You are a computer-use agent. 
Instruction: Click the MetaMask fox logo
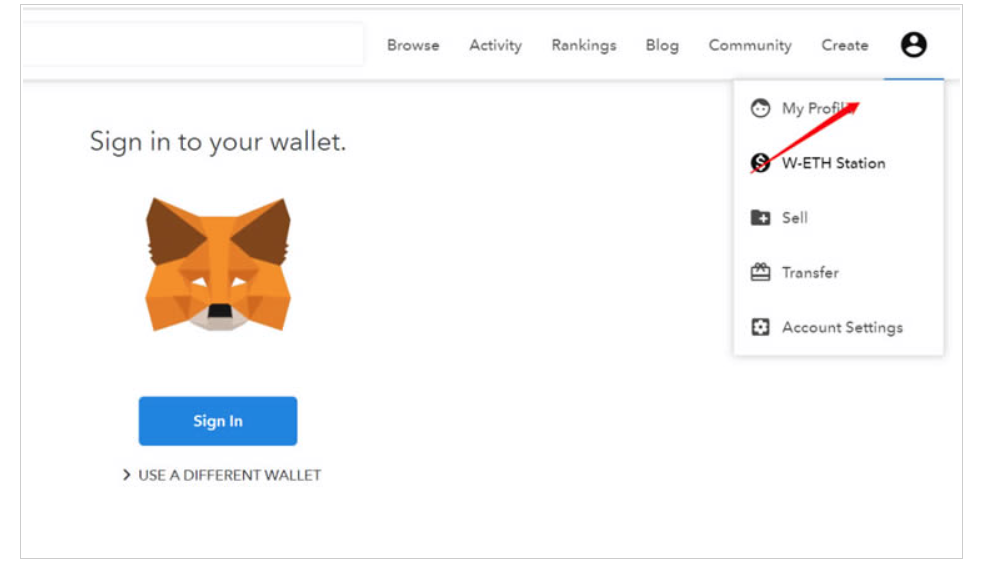point(218,264)
